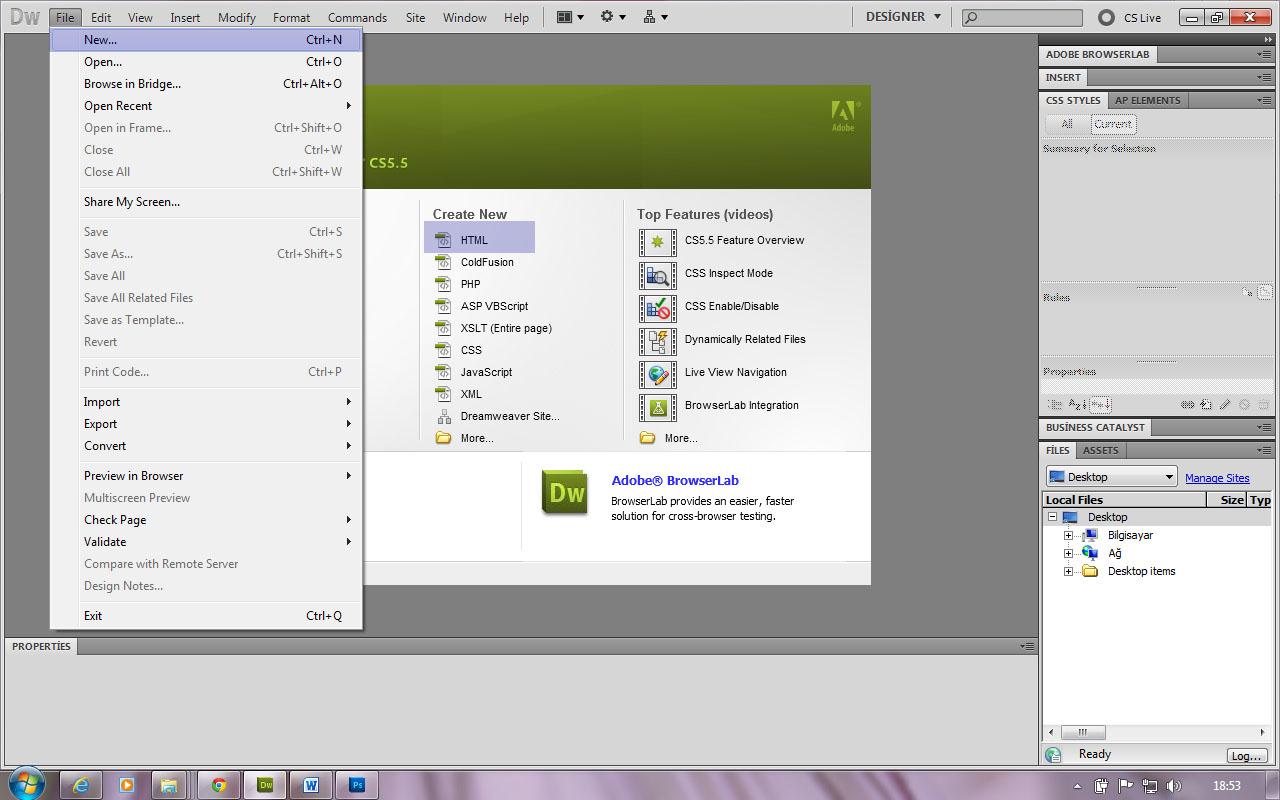Toggle show information about selected property in Rules

pos(1247,293)
